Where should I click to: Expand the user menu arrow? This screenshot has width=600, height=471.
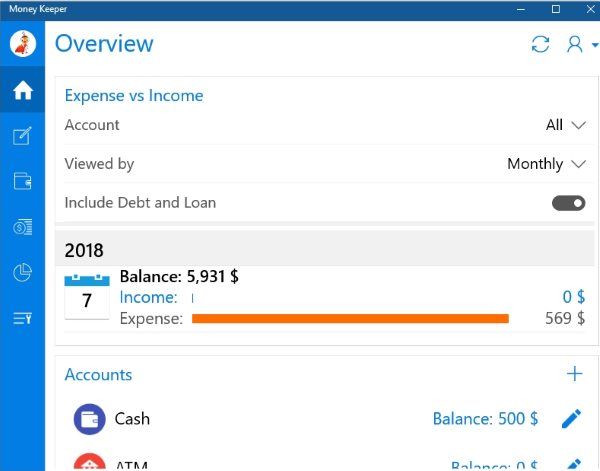pos(595,45)
